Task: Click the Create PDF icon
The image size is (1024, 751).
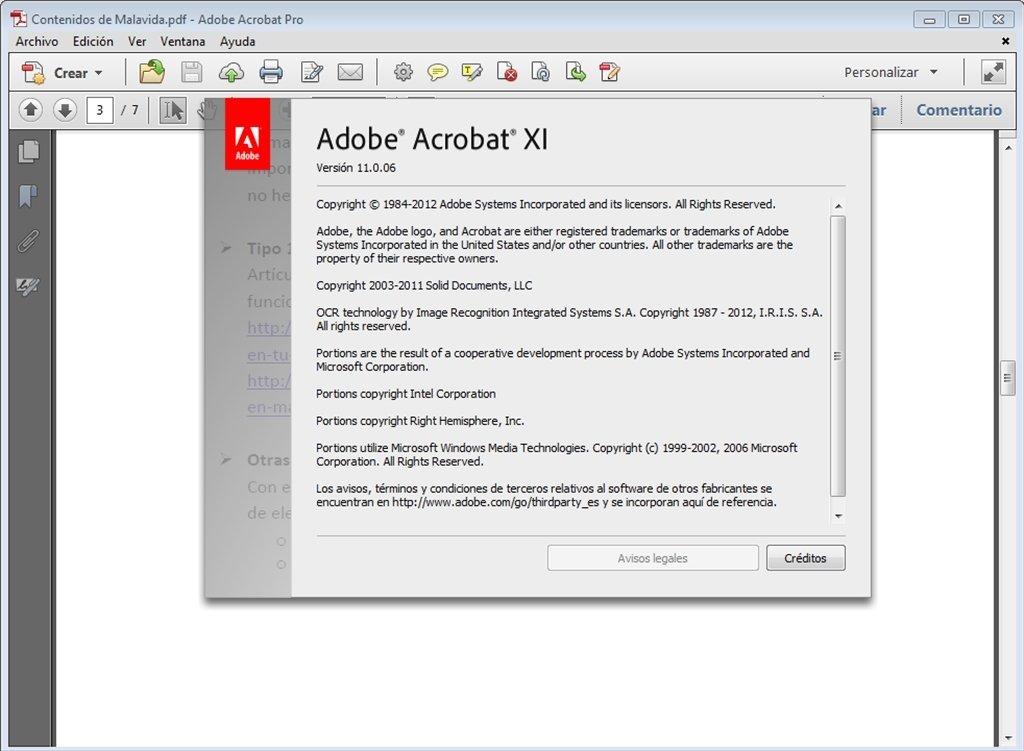Action: pos(33,72)
